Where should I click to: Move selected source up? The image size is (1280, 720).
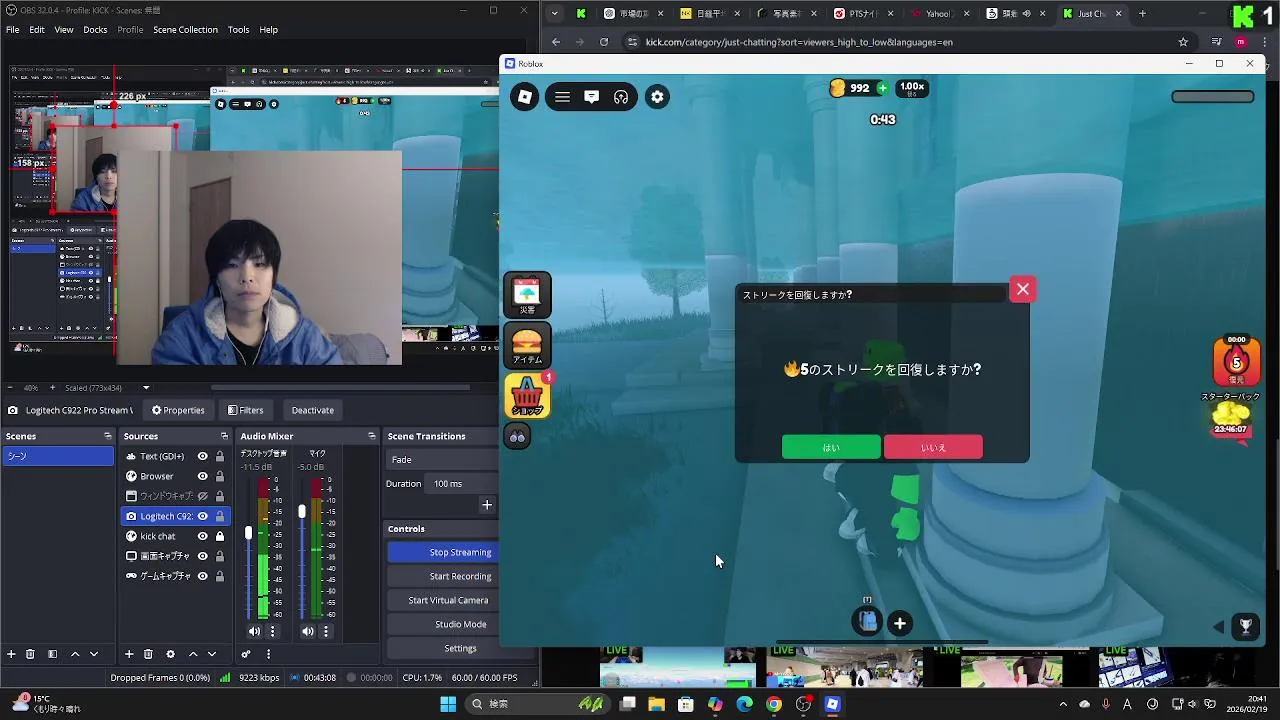(x=193, y=654)
